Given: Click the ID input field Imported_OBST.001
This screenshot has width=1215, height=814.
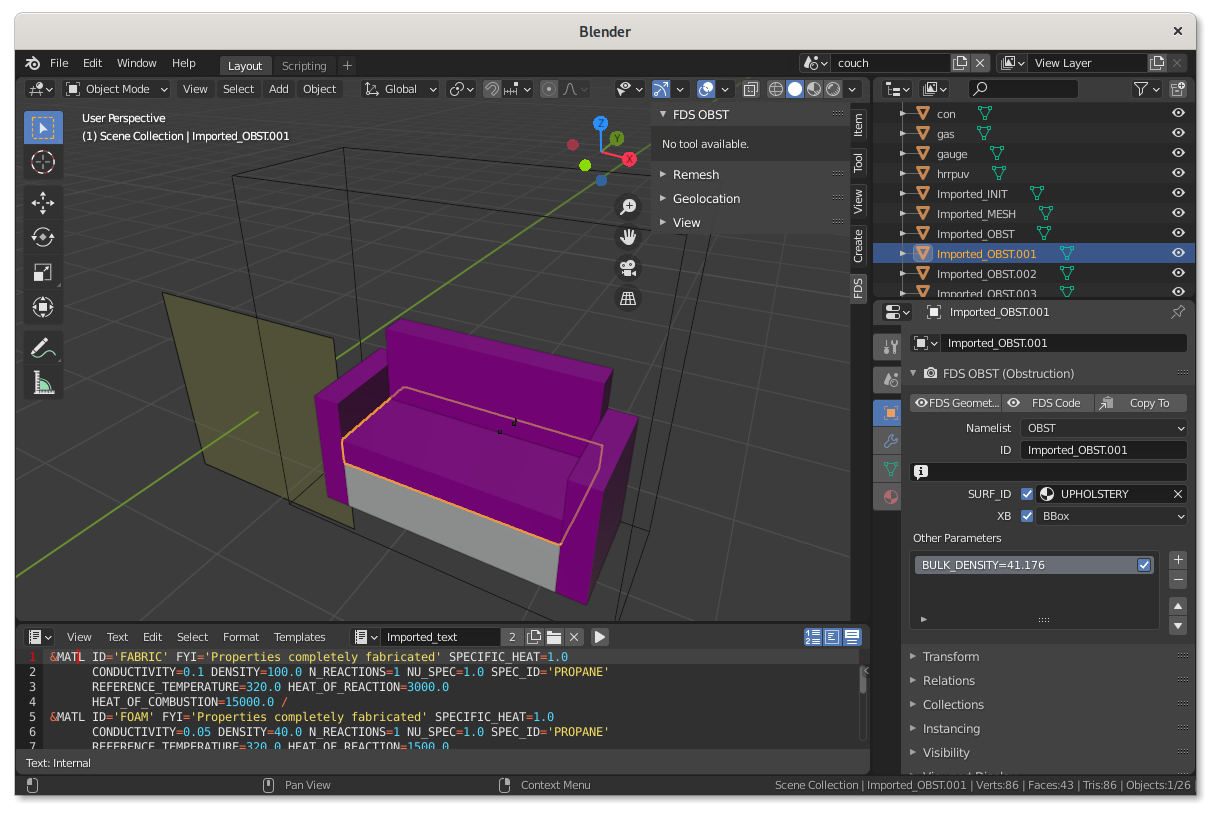Looking at the screenshot, I should pyautogui.click(x=1104, y=450).
